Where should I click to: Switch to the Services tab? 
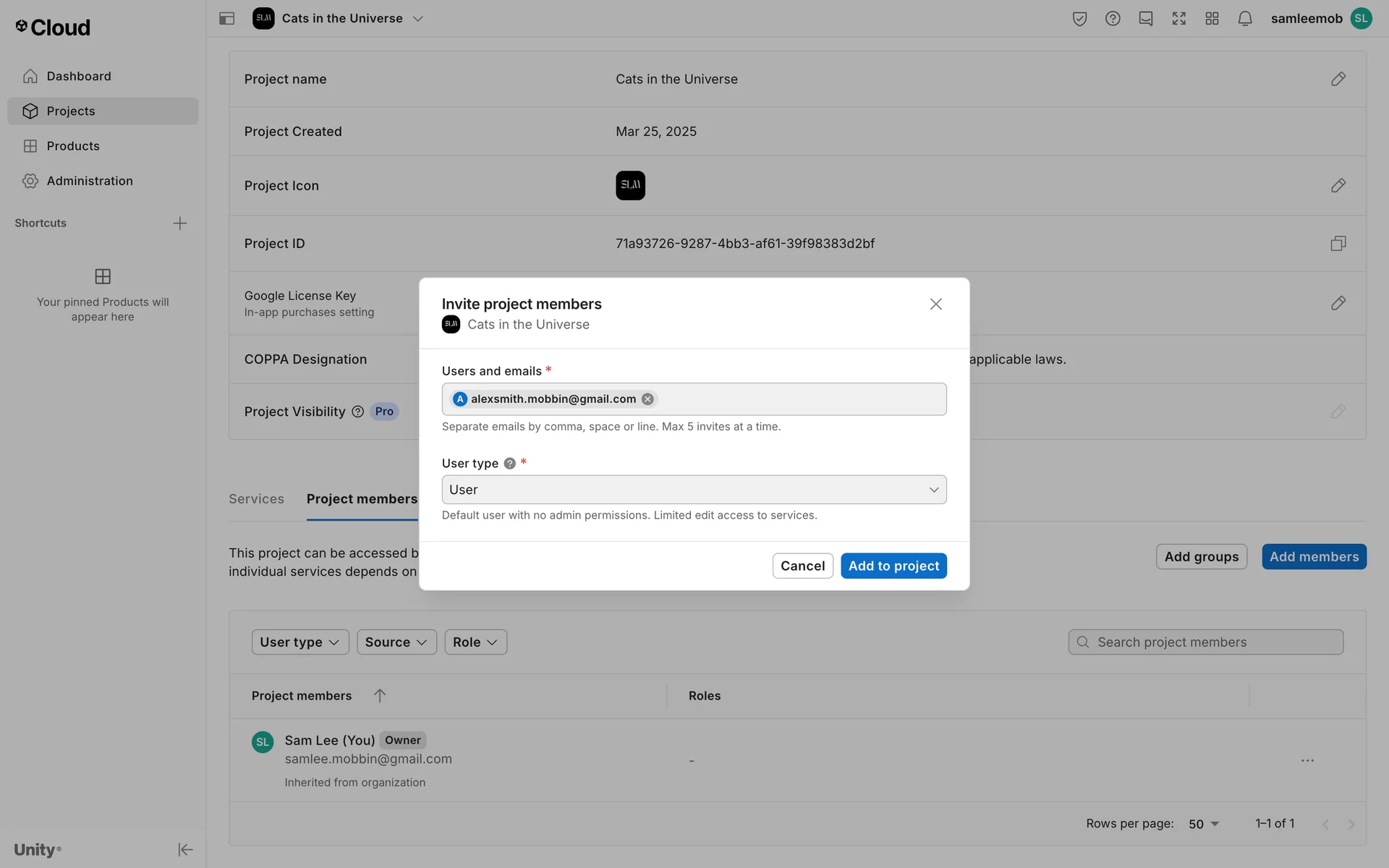pyautogui.click(x=256, y=499)
